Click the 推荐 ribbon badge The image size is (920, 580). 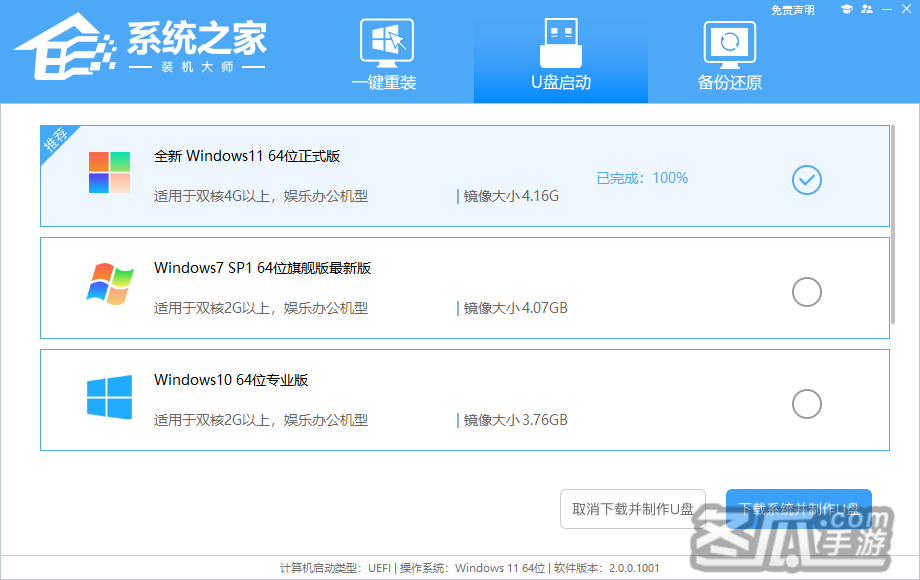click(x=55, y=141)
